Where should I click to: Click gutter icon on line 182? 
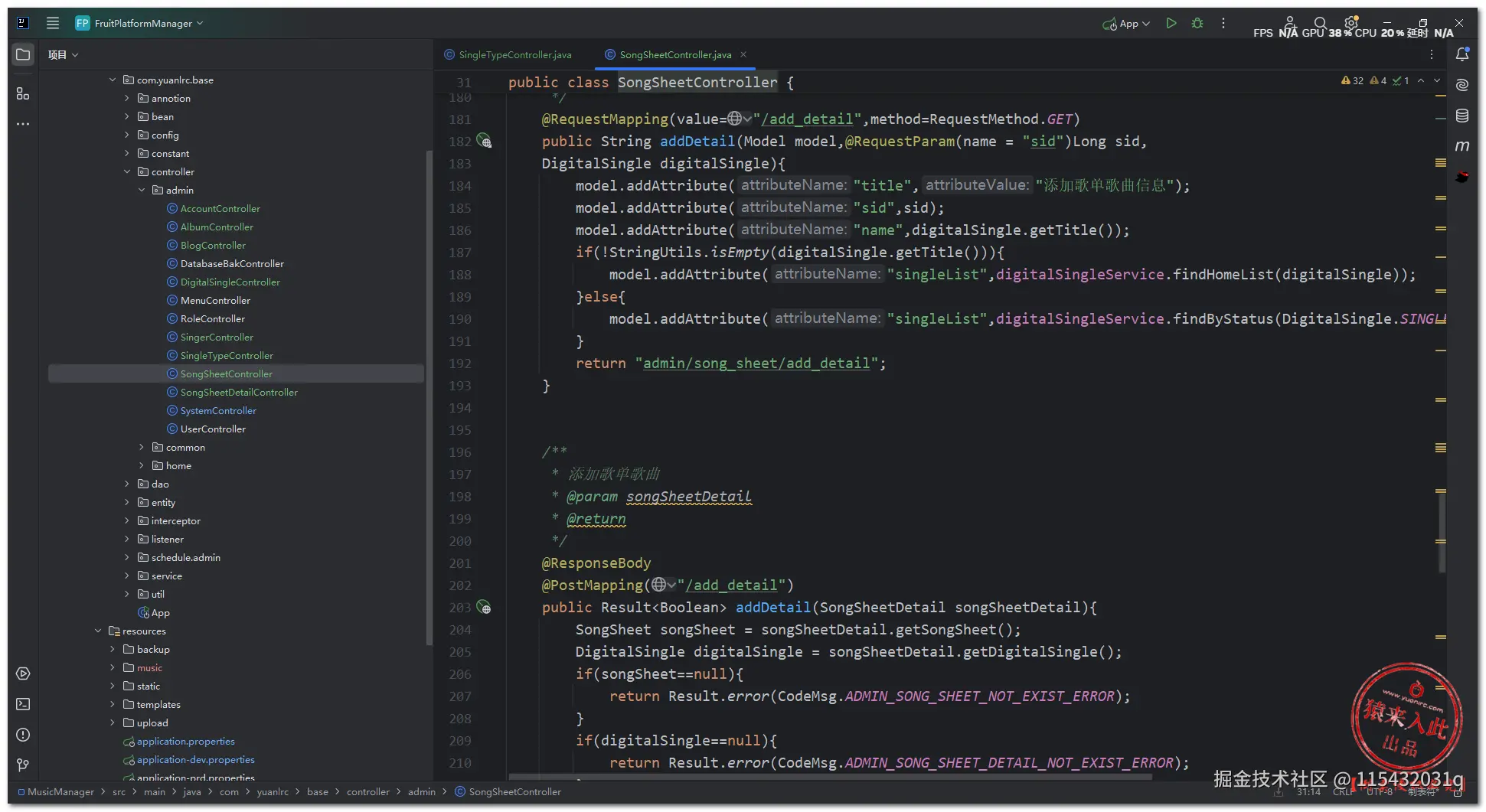[x=484, y=141]
